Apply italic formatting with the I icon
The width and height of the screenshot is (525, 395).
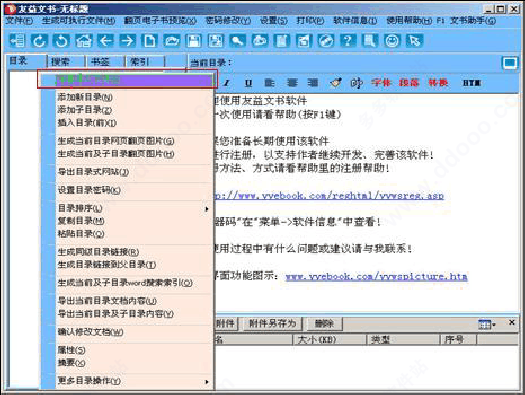point(227,83)
